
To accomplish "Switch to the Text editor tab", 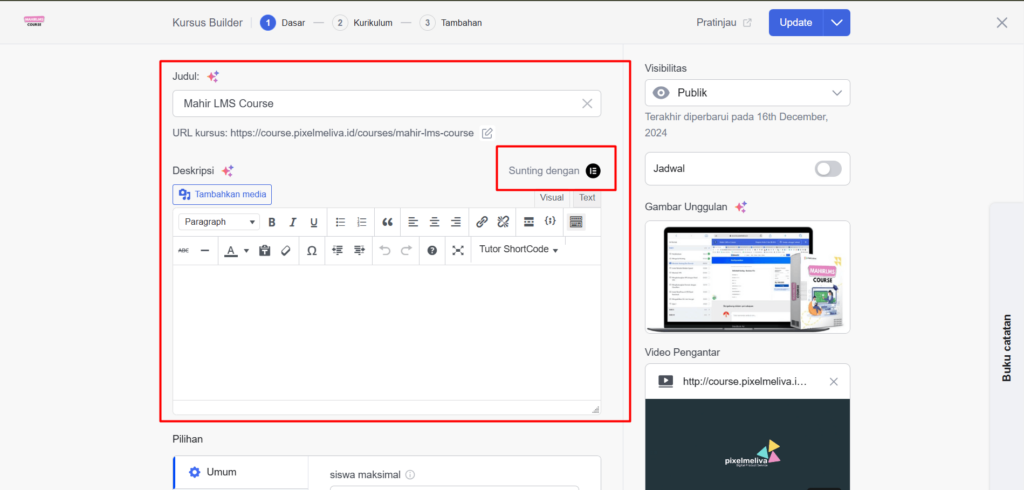I will (x=587, y=198).
